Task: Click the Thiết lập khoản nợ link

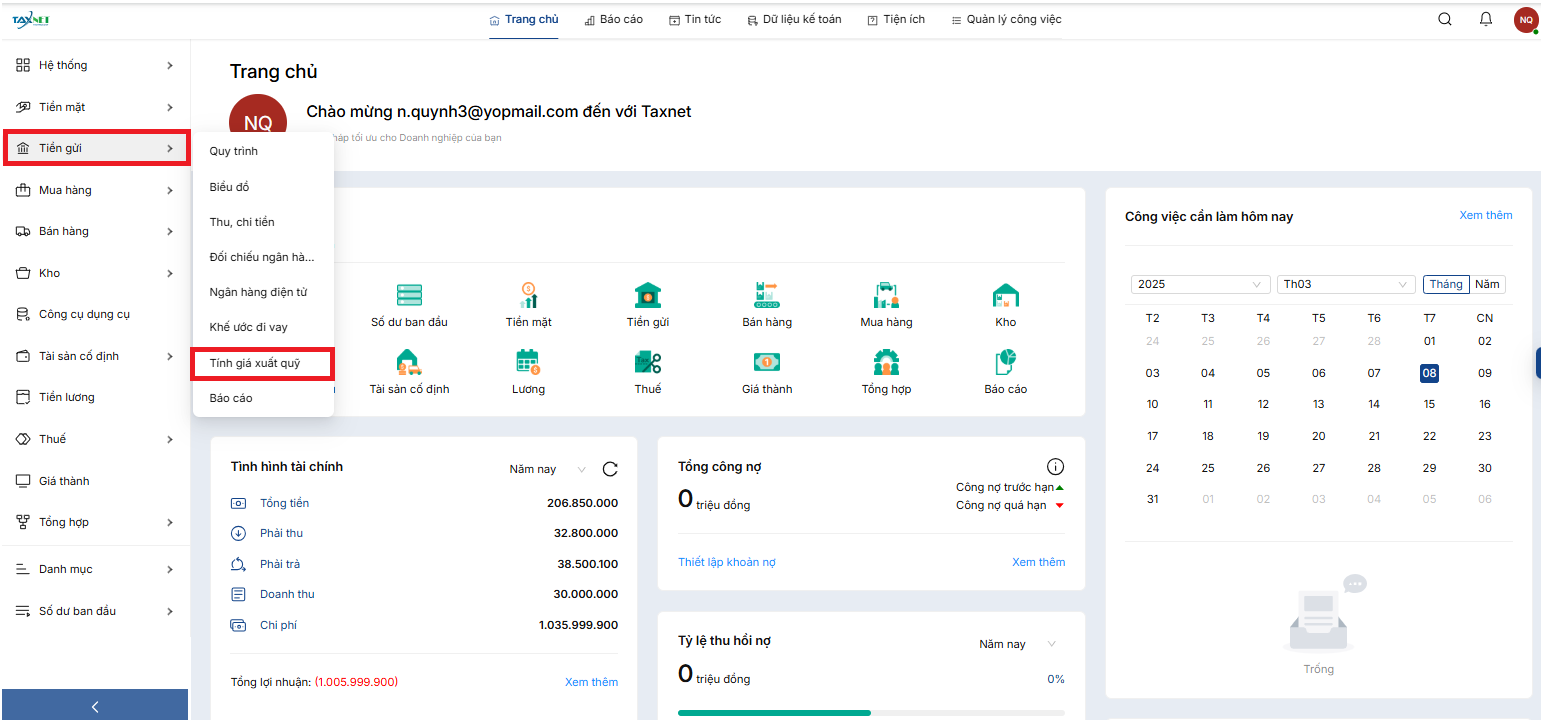Action: pyautogui.click(x=726, y=562)
